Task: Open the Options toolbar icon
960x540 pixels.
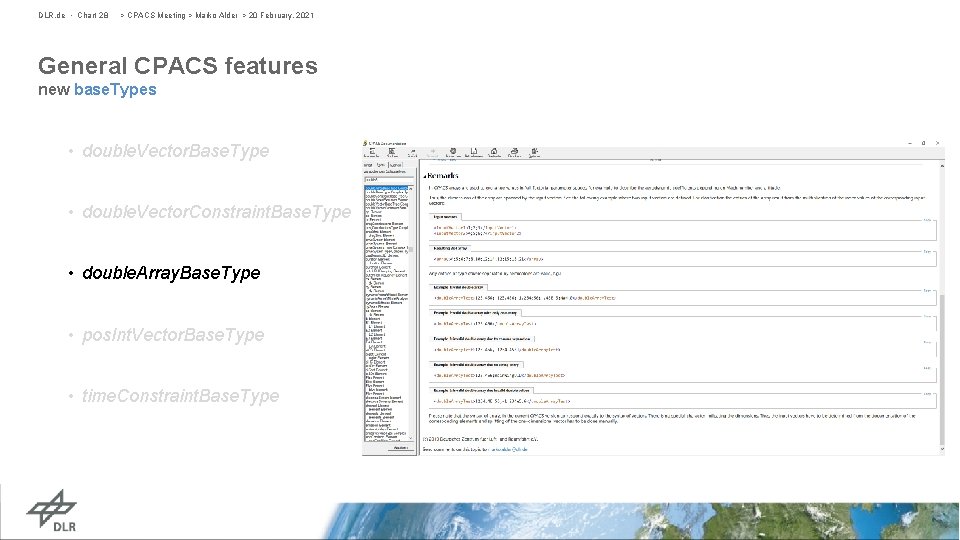Action: click(534, 153)
